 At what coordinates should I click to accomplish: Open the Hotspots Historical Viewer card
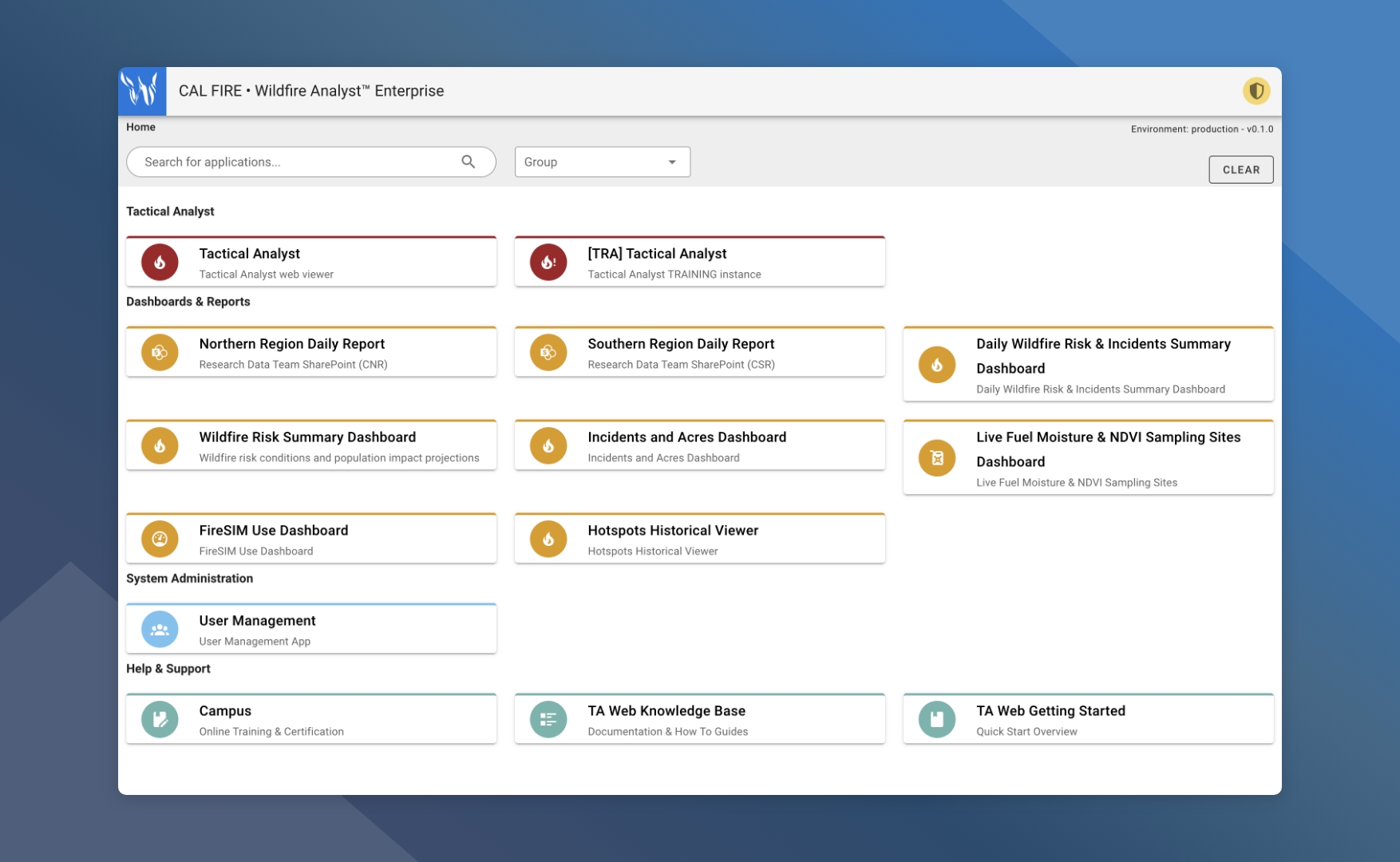click(699, 538)
